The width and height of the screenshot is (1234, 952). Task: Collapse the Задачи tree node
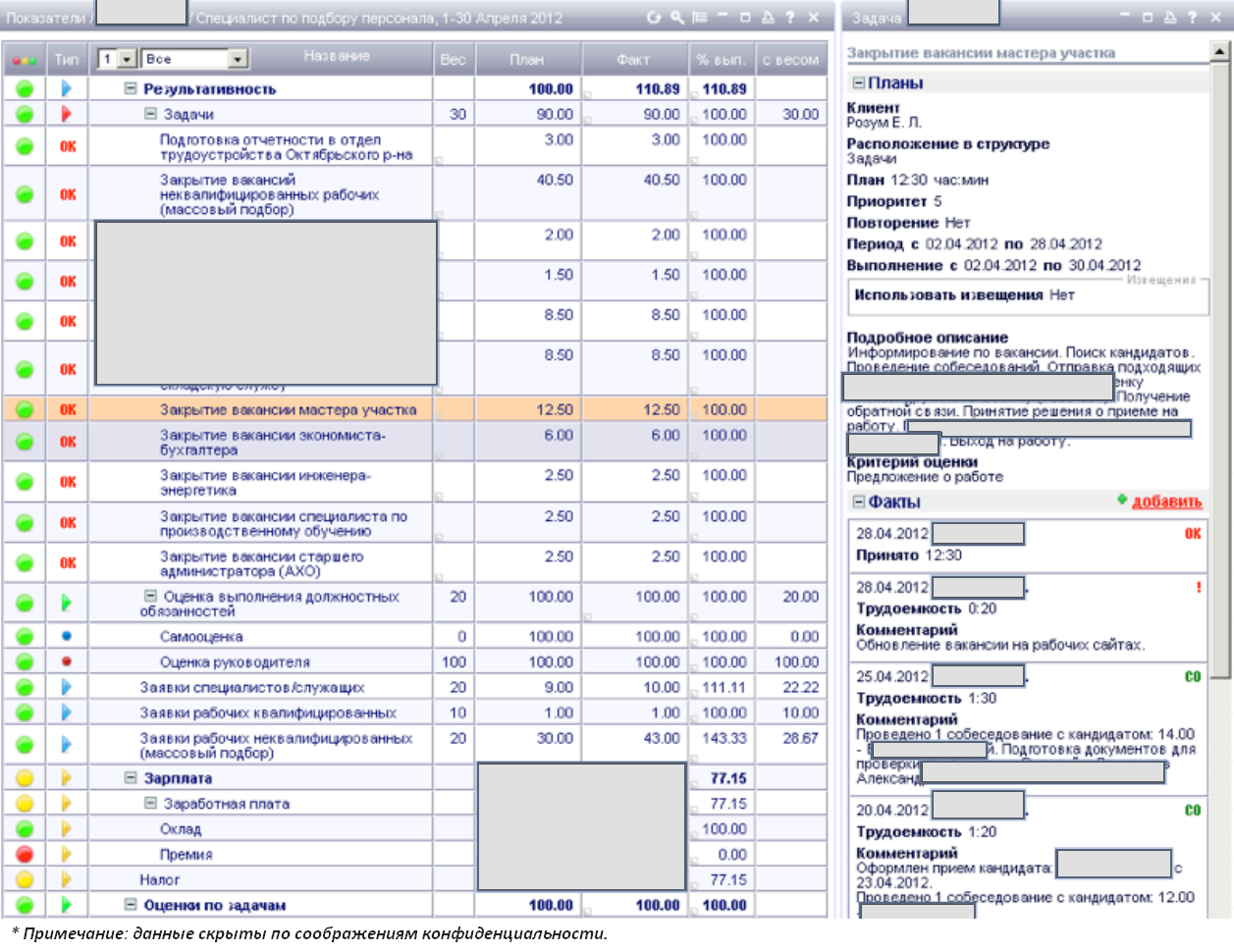(x=151, y=115)
